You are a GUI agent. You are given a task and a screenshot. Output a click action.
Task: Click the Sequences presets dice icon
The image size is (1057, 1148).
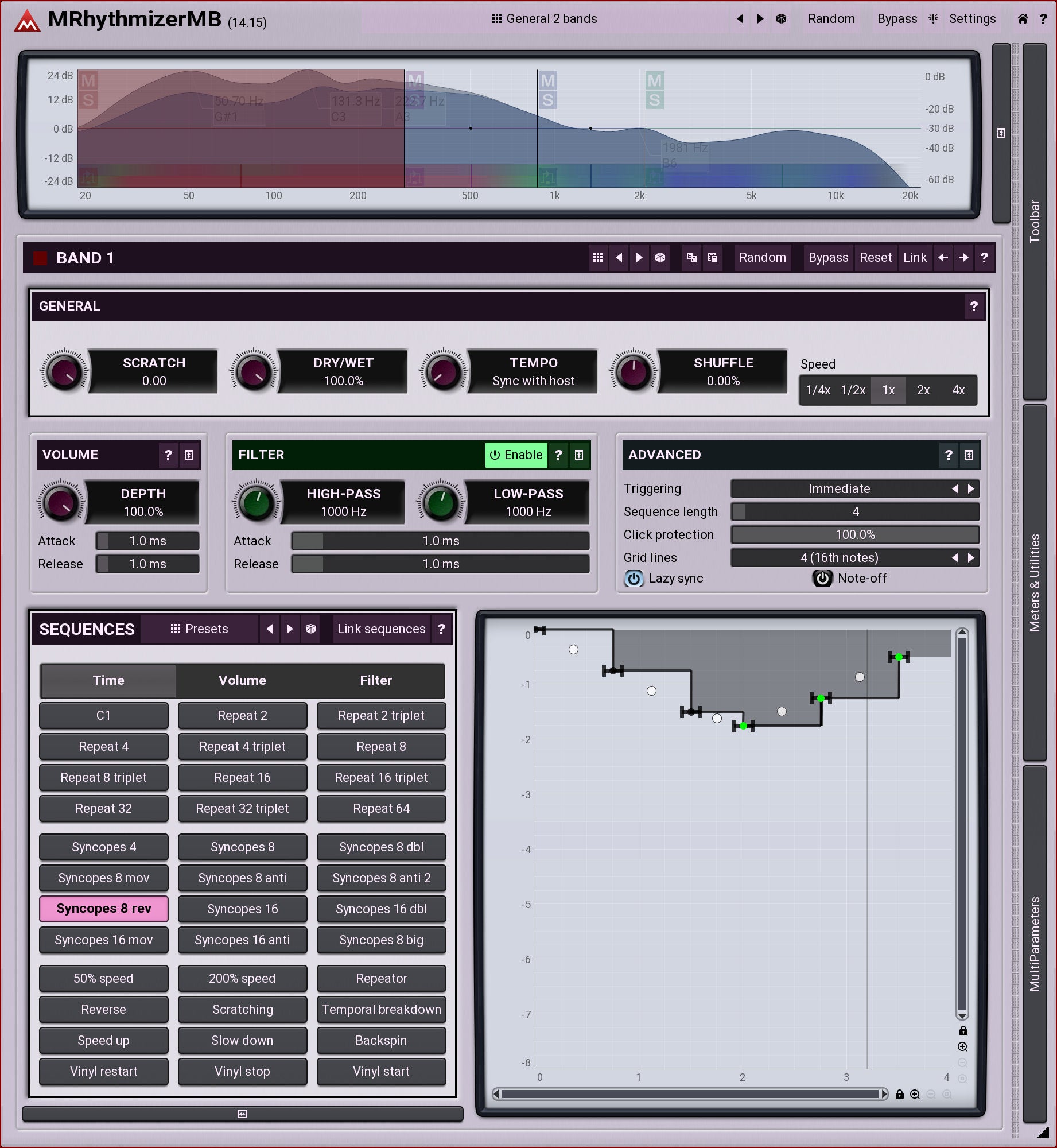click(x=310, y=629)
